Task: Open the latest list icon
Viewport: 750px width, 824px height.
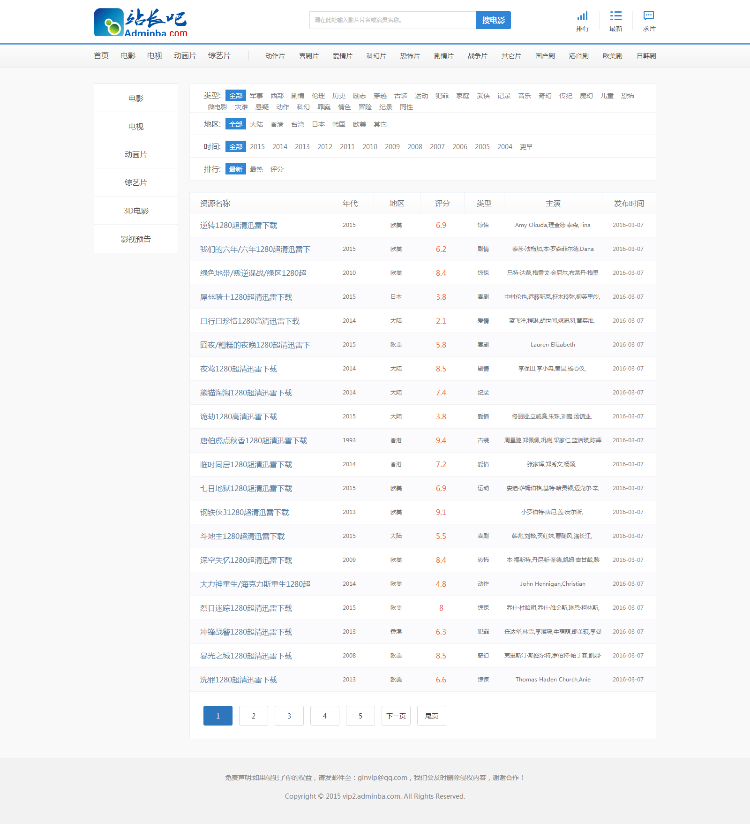Action: pyautogui.click(x=615, y=16)
